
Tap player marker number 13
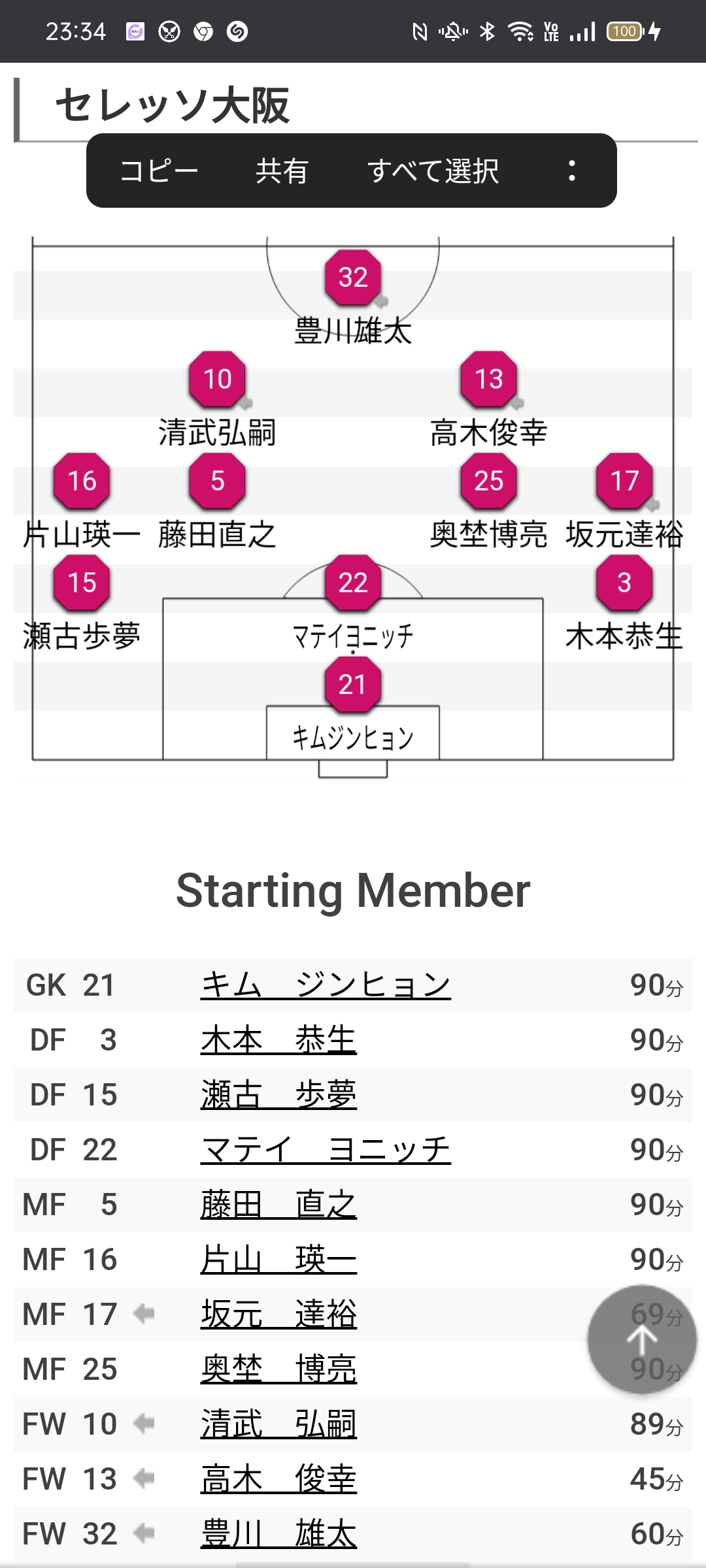pyautogui.click(x=489, y=380)
